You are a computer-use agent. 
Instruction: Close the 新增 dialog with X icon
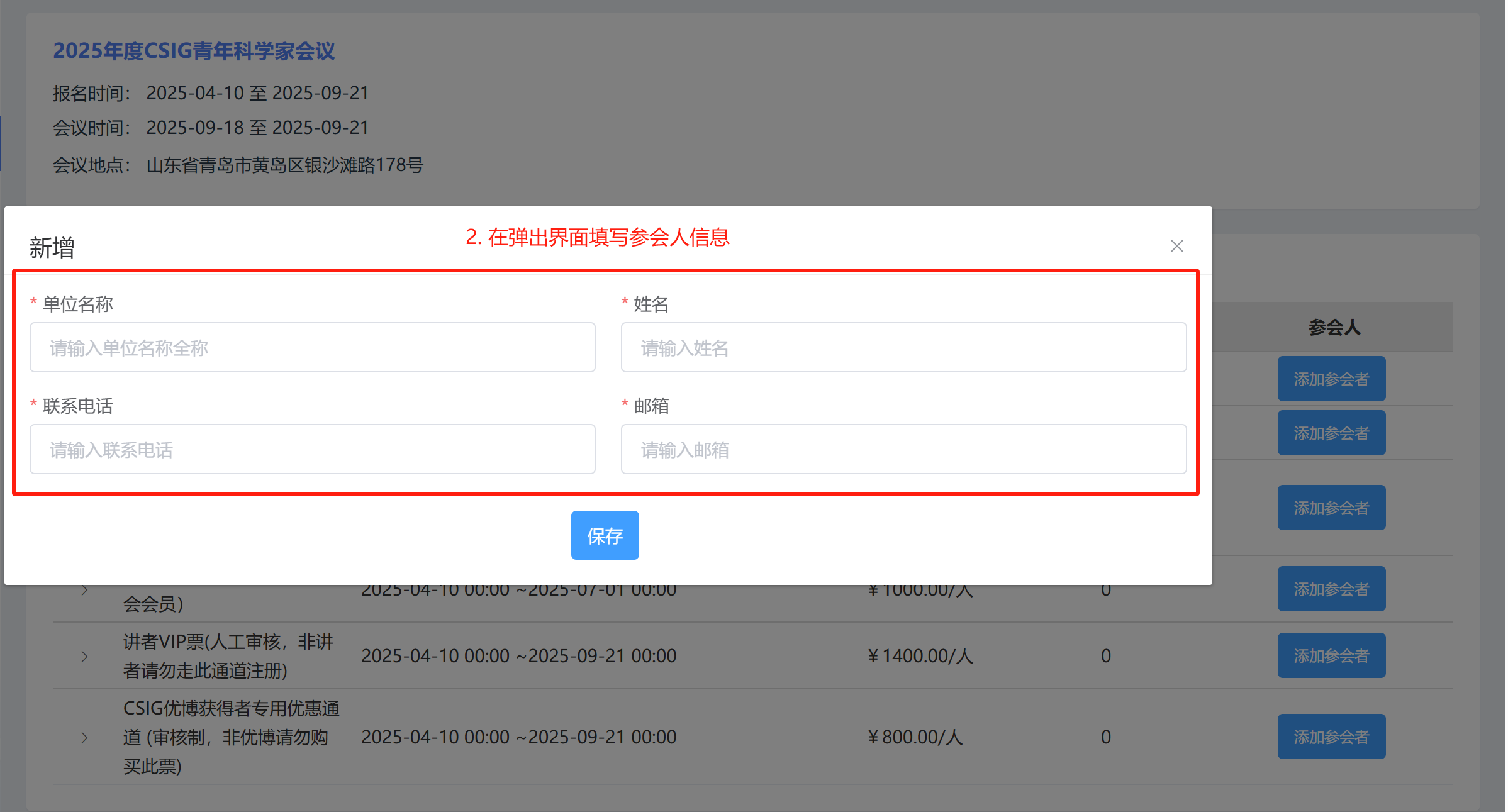1176,246
